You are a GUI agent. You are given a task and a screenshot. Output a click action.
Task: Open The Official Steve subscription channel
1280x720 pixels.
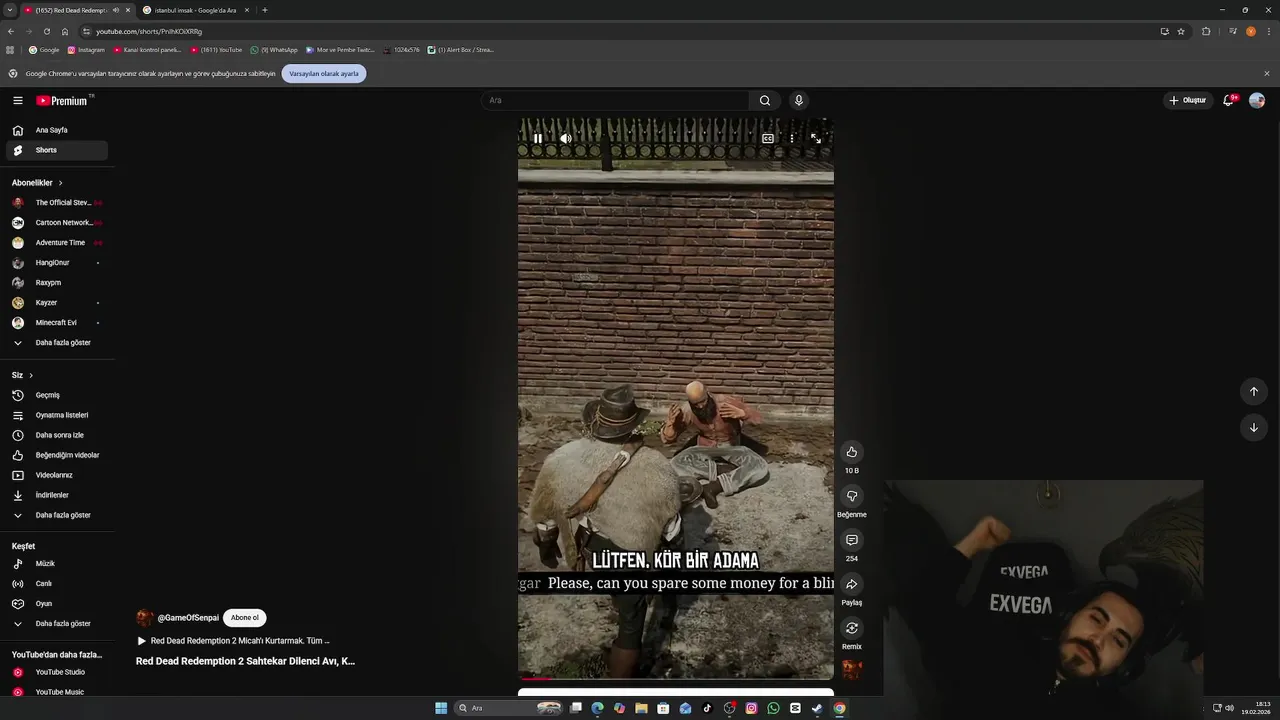pos(57,203)
